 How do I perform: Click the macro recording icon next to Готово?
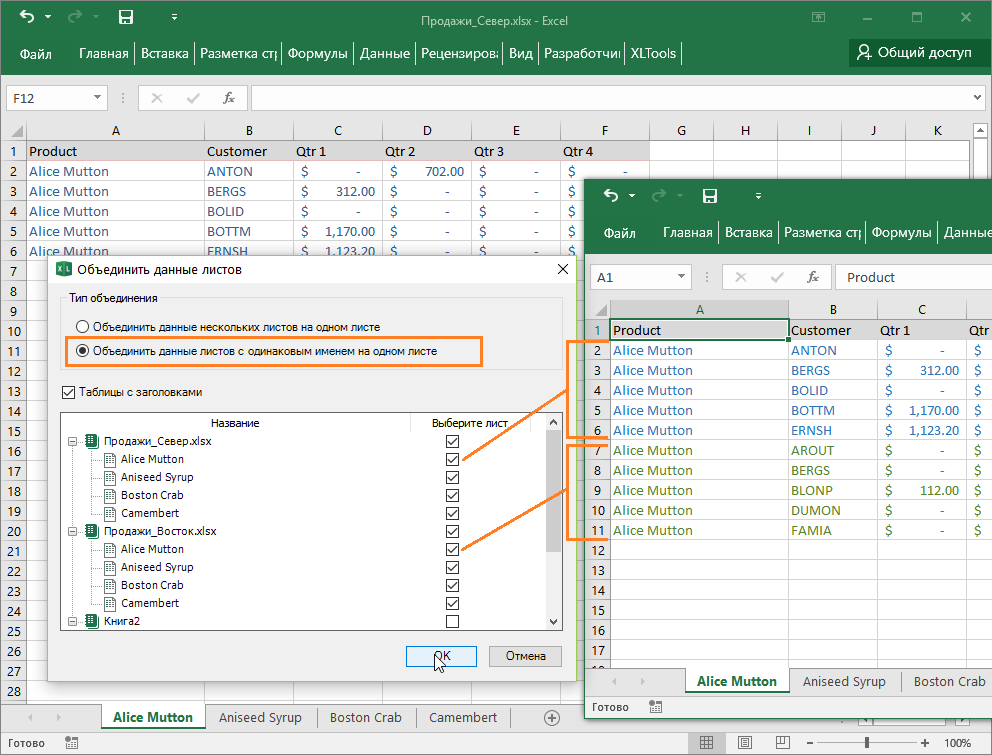tap(70, 742)
